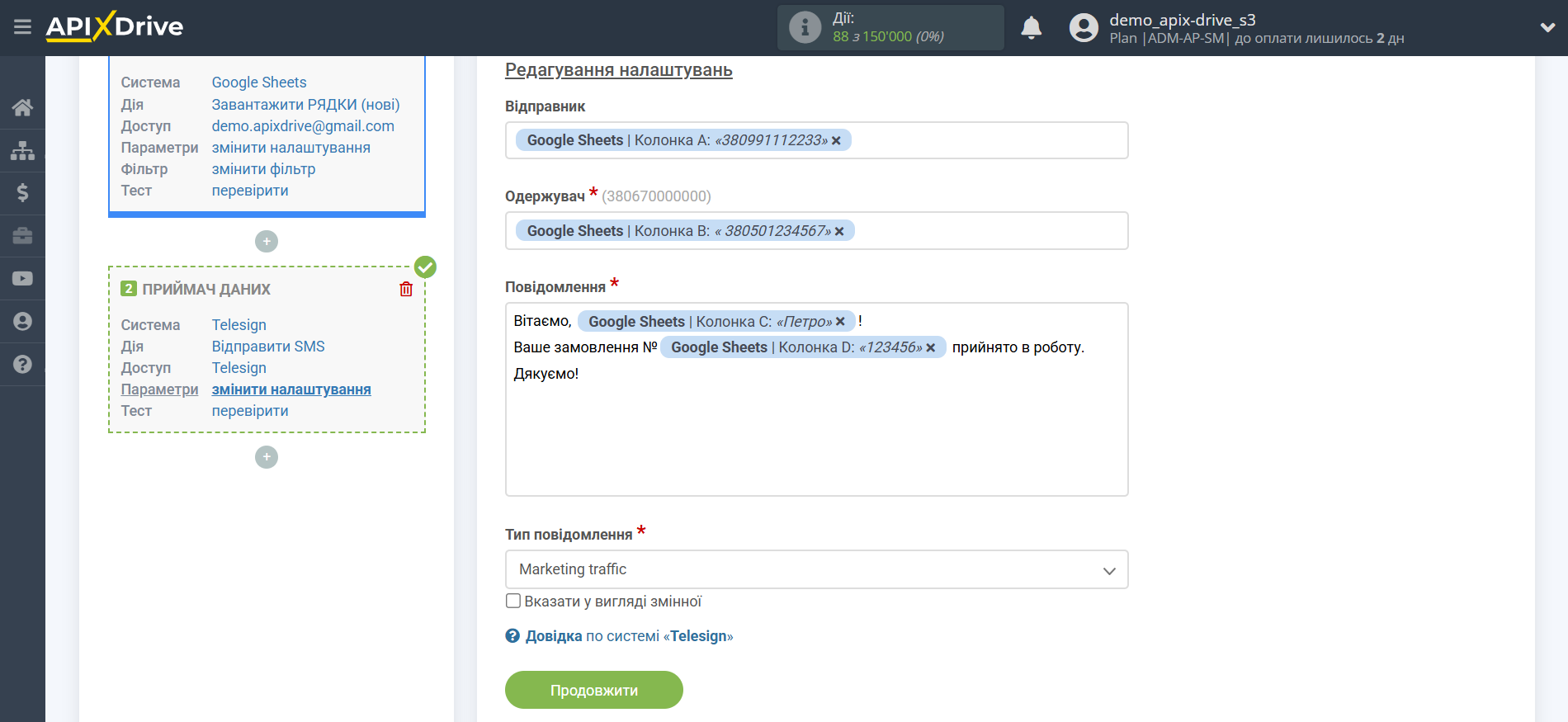Image resolution: width=1568 pixels, height=722 pixels.
Task: Click Telesign system link
Action: point(239,325)
